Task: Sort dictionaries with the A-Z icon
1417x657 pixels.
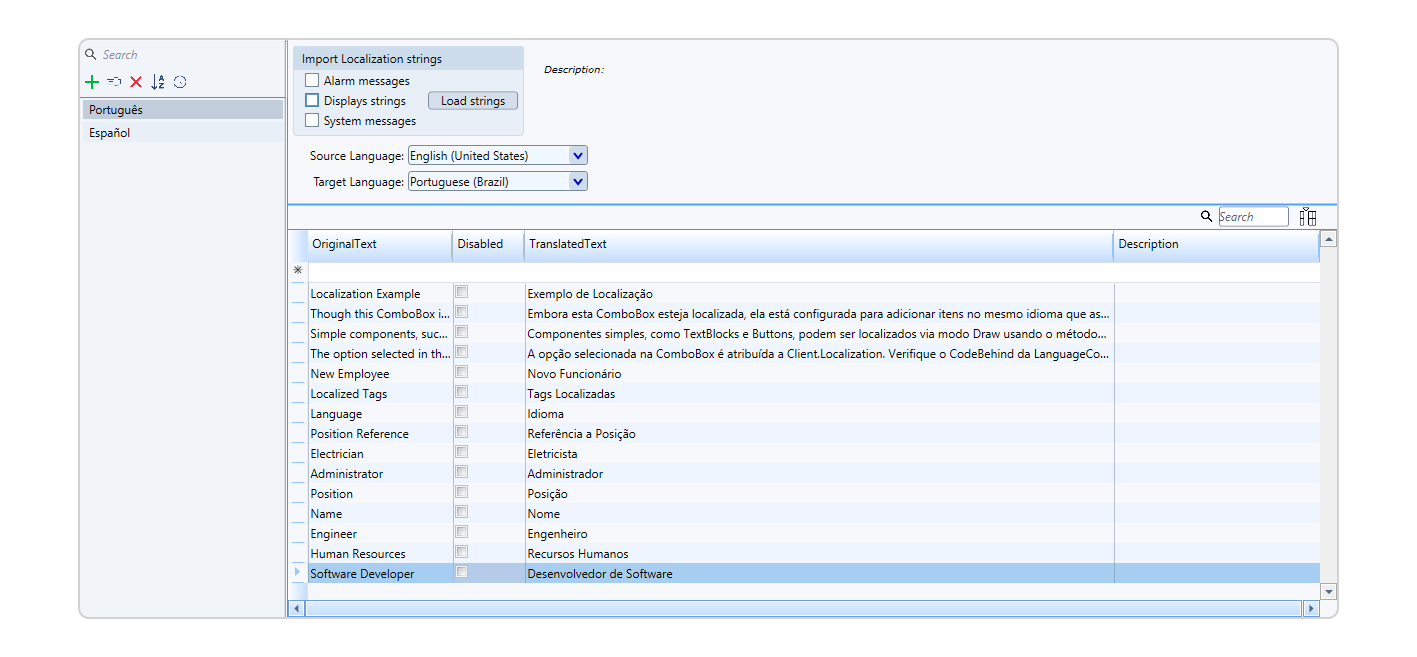Action: pyautogui.click(x=158, y=82)
